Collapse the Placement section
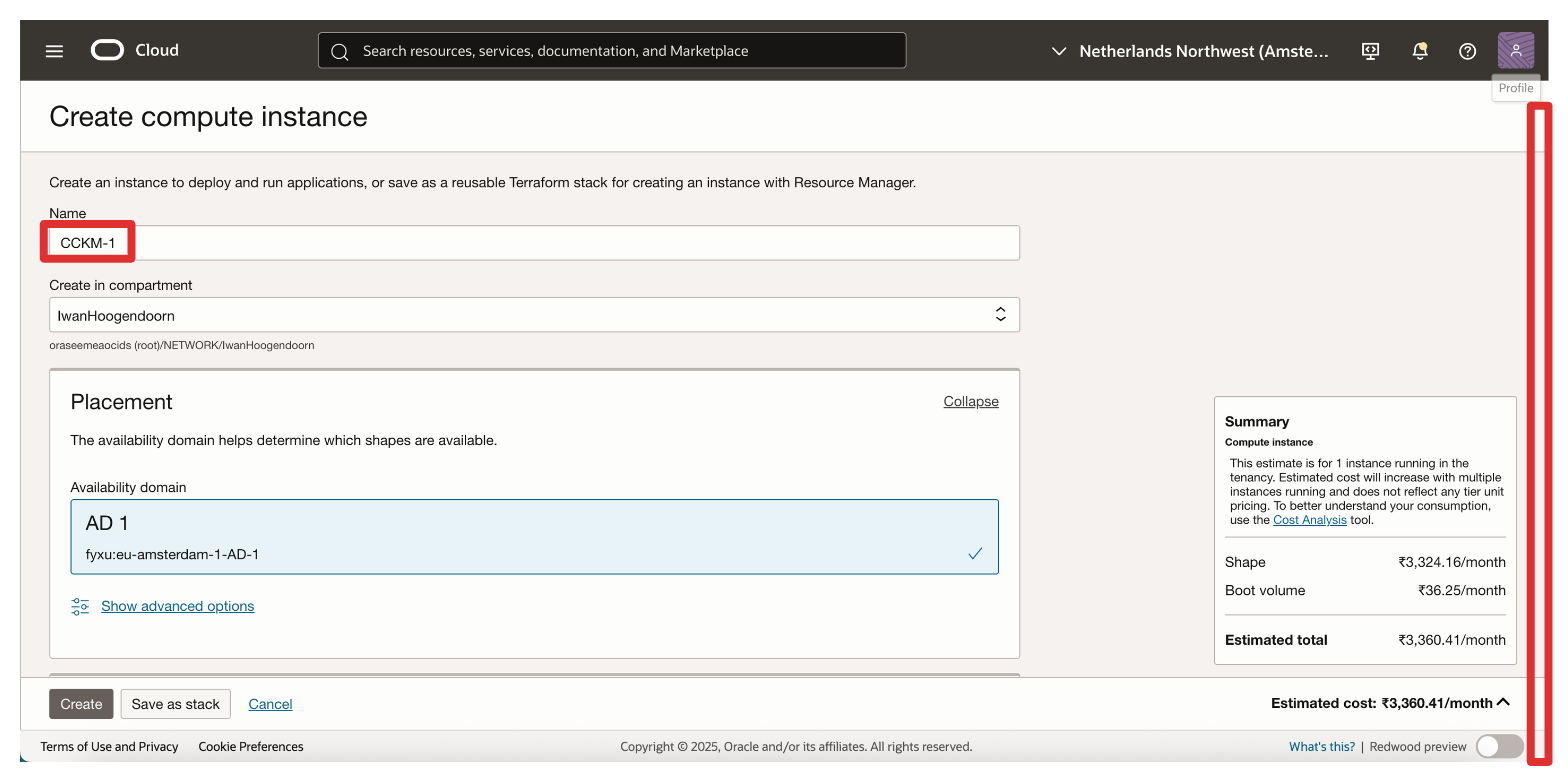The width and height of the screenshot is (1568, 782). click(970, 401)
